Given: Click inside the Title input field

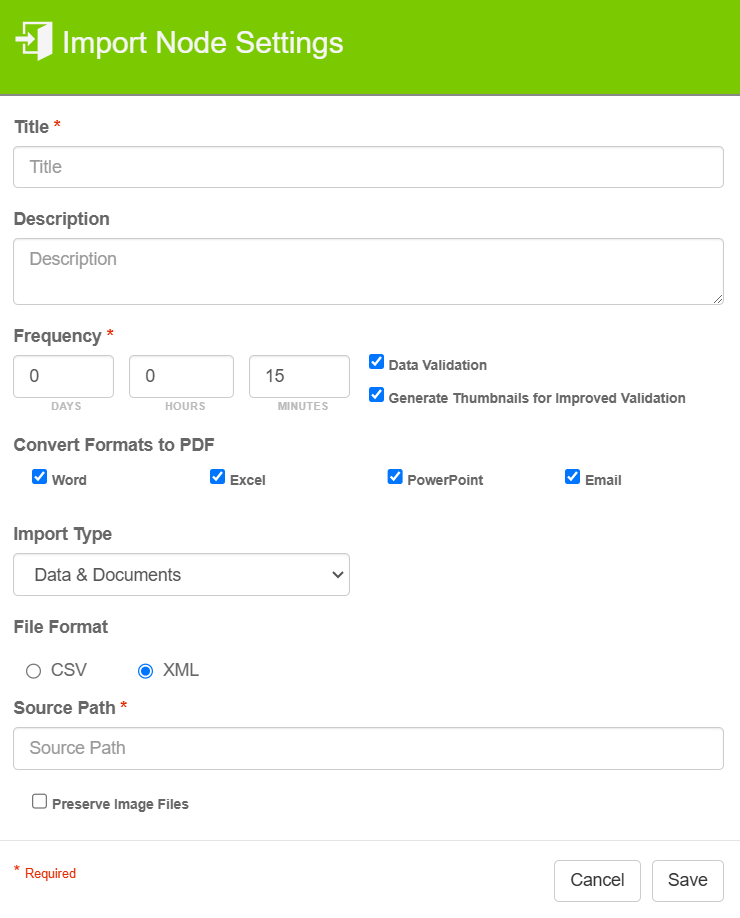Looking at the screenshot, I should [x=368, y=166].
